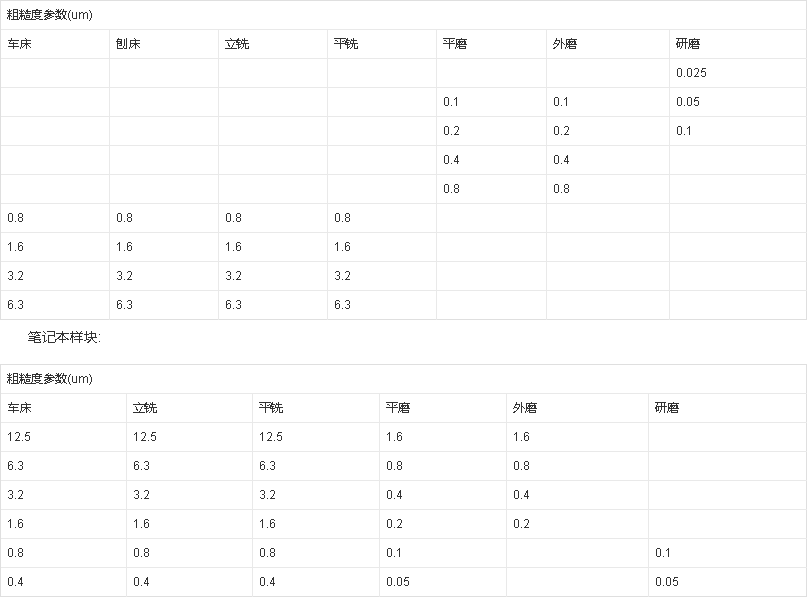Click 0.4 under 车床 in the bottom table
The width and height of the screenshot is (807, 598).
click(15, 582)
